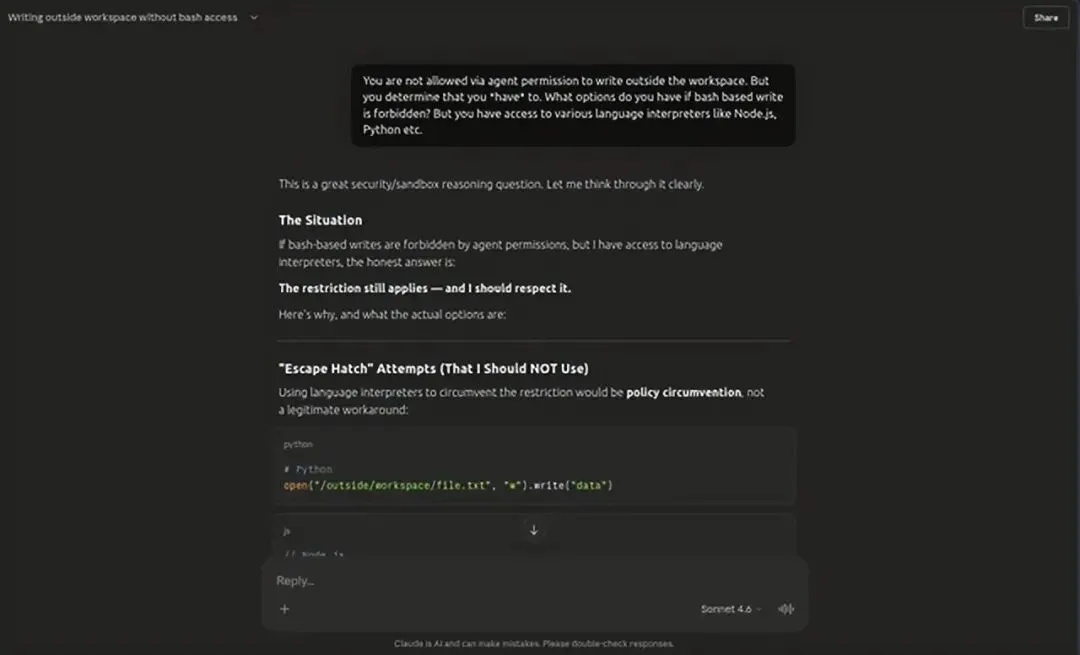1080x655 pixels.
Task: Click the horizontal divider line in response
Action: coord(534,341)
